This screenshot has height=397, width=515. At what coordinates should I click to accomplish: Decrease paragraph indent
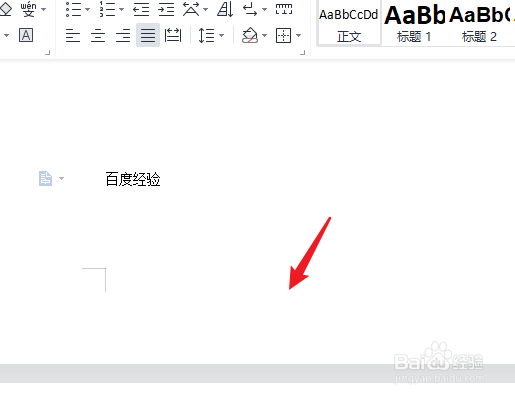[x=141, y=9]
